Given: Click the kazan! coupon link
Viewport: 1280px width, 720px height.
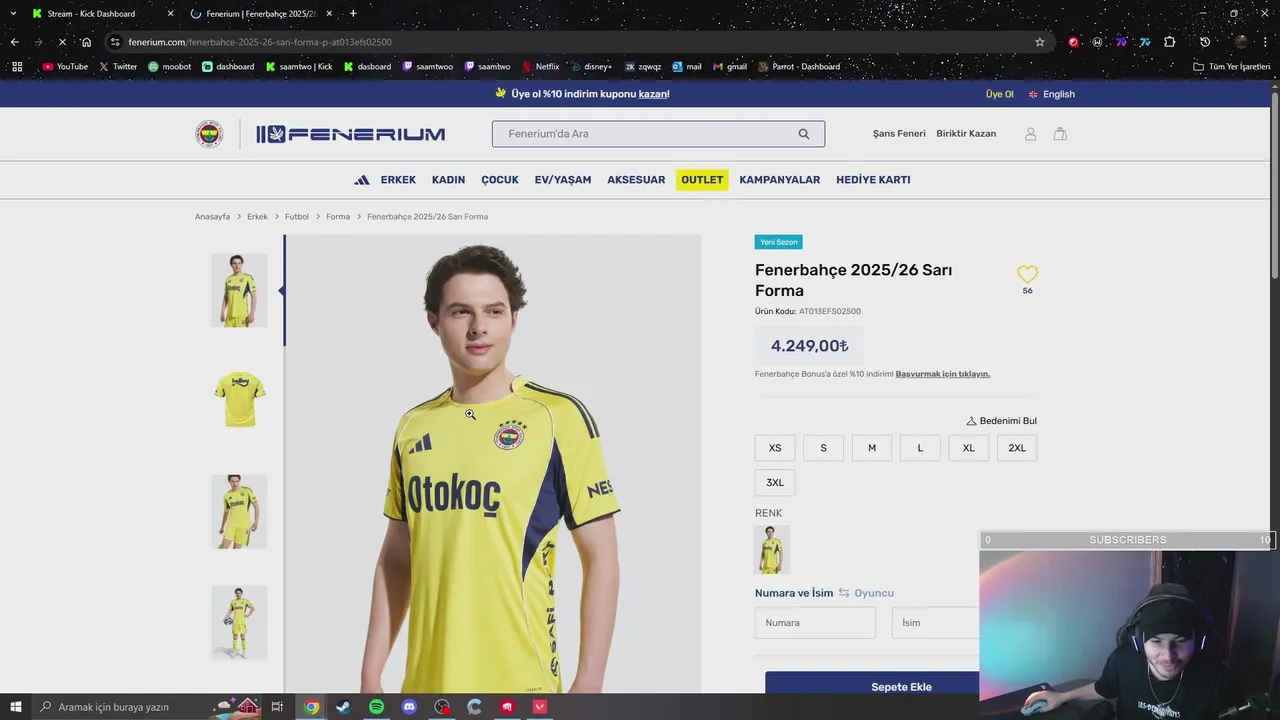Looking at the screenshot, I should click(654, 94).
